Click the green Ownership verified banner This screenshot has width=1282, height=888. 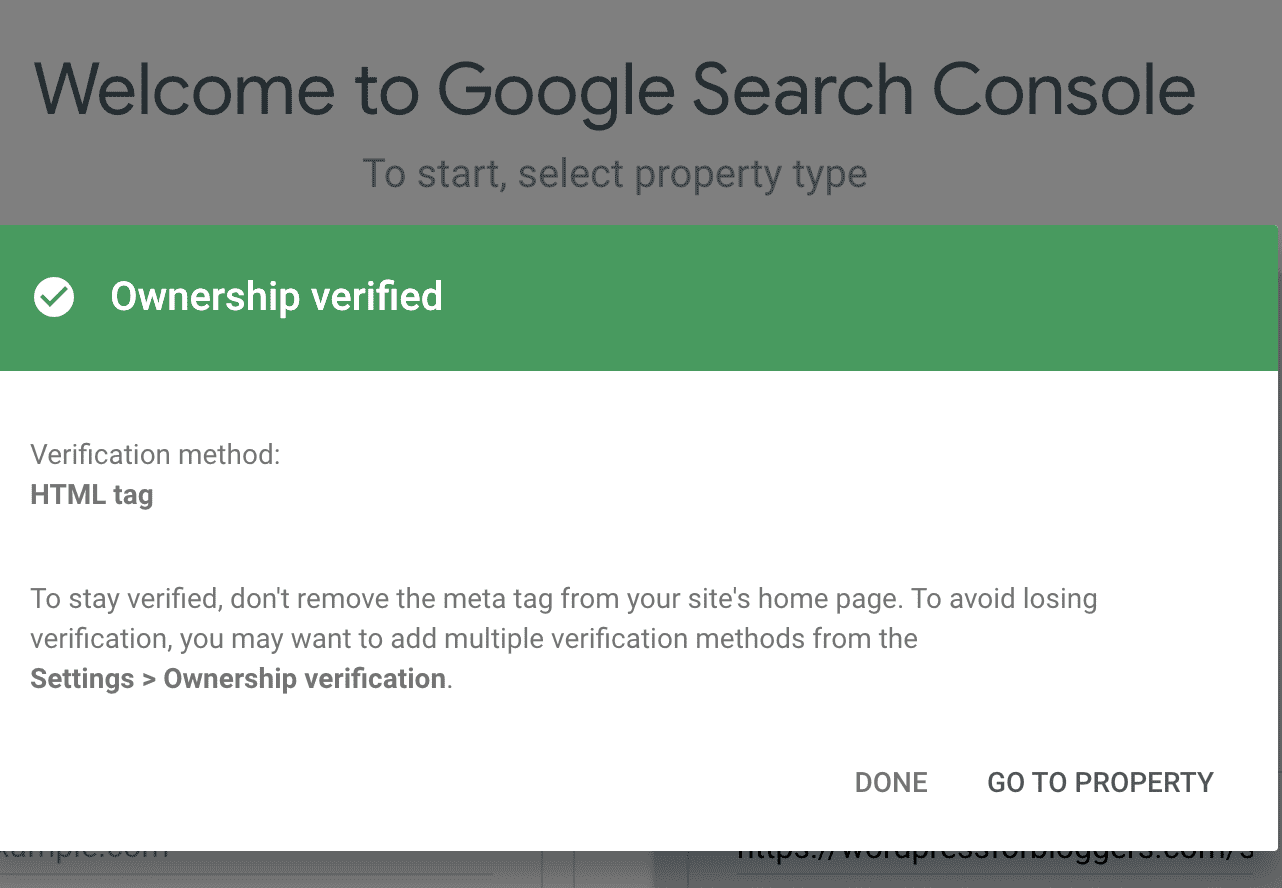pyautogui.click(x=640, y=297)
